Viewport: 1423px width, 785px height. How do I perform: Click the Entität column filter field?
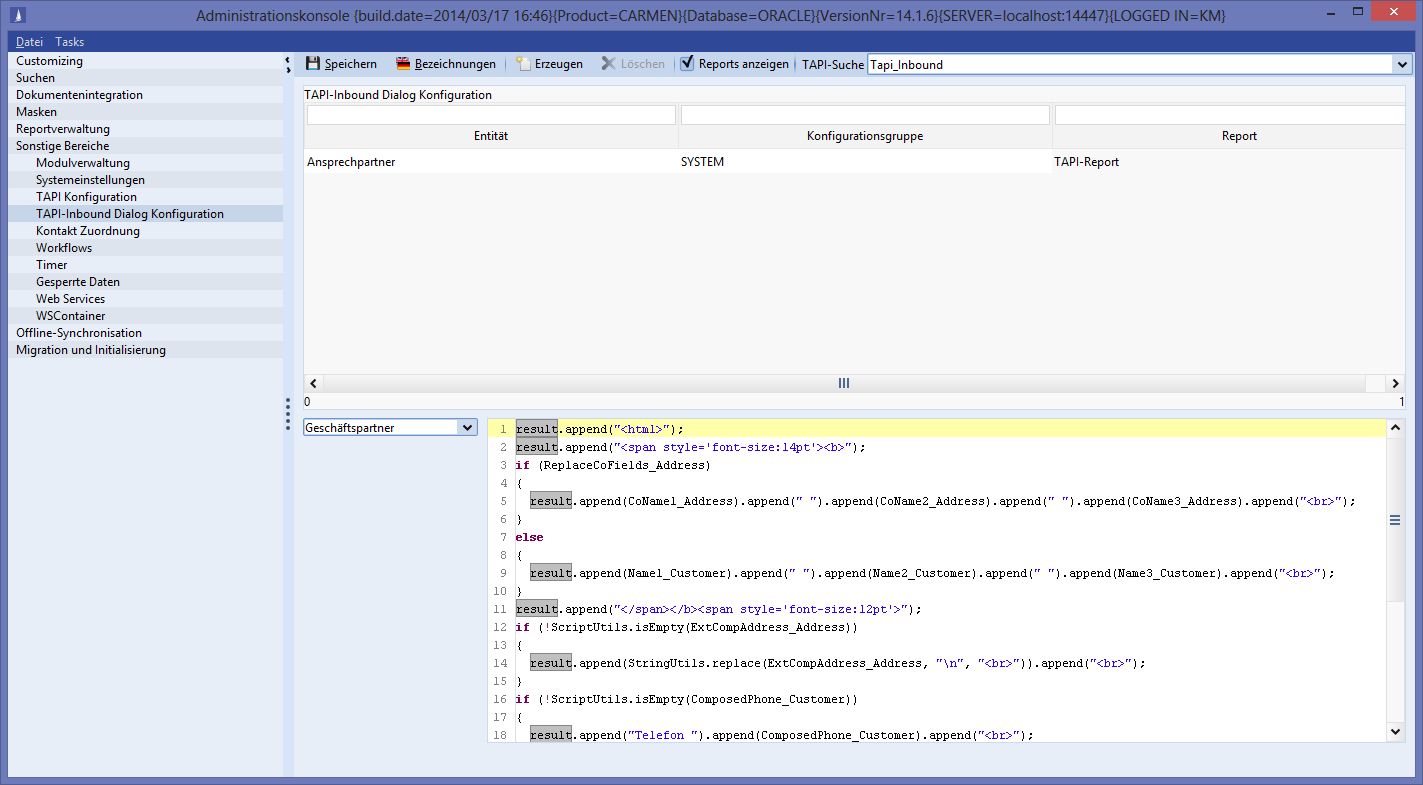[491, 115]
